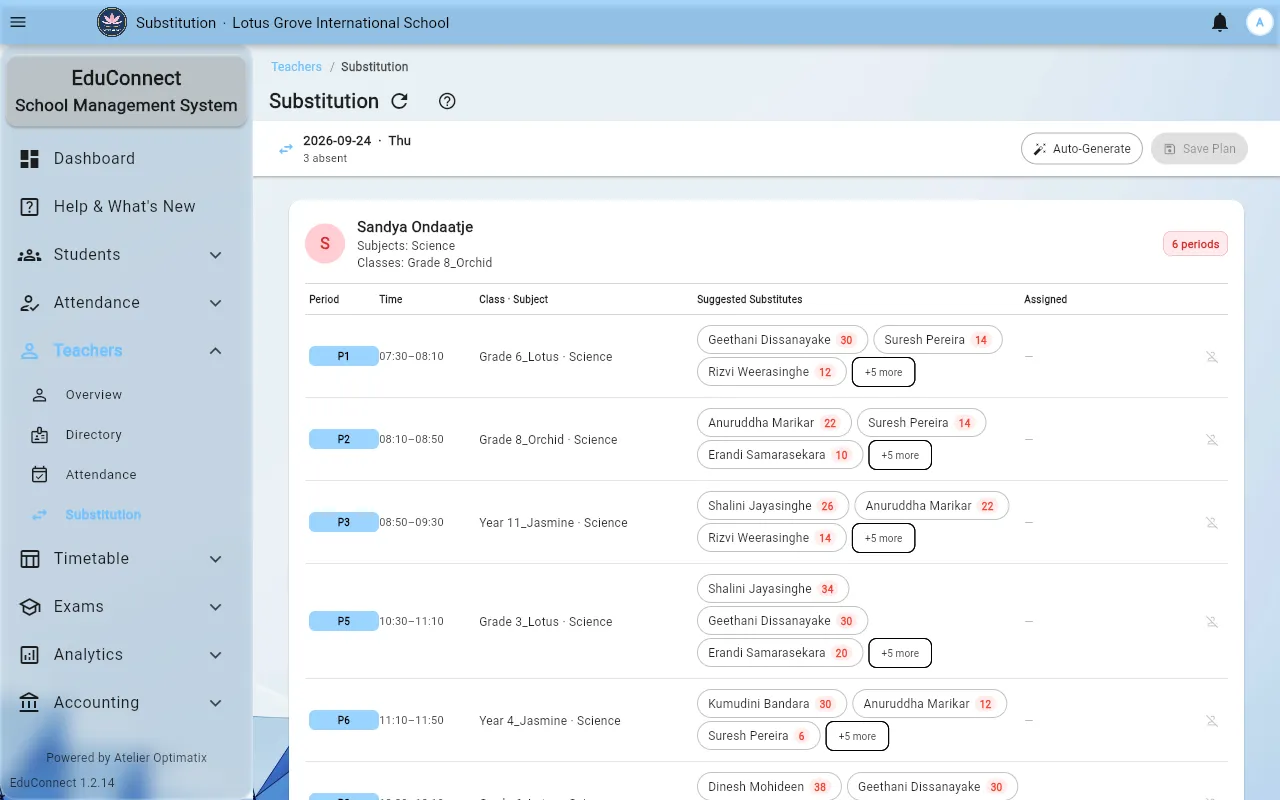1280x800 pixels.
Task: Open Teachers Directory submenu item
Action: point(126,434)
